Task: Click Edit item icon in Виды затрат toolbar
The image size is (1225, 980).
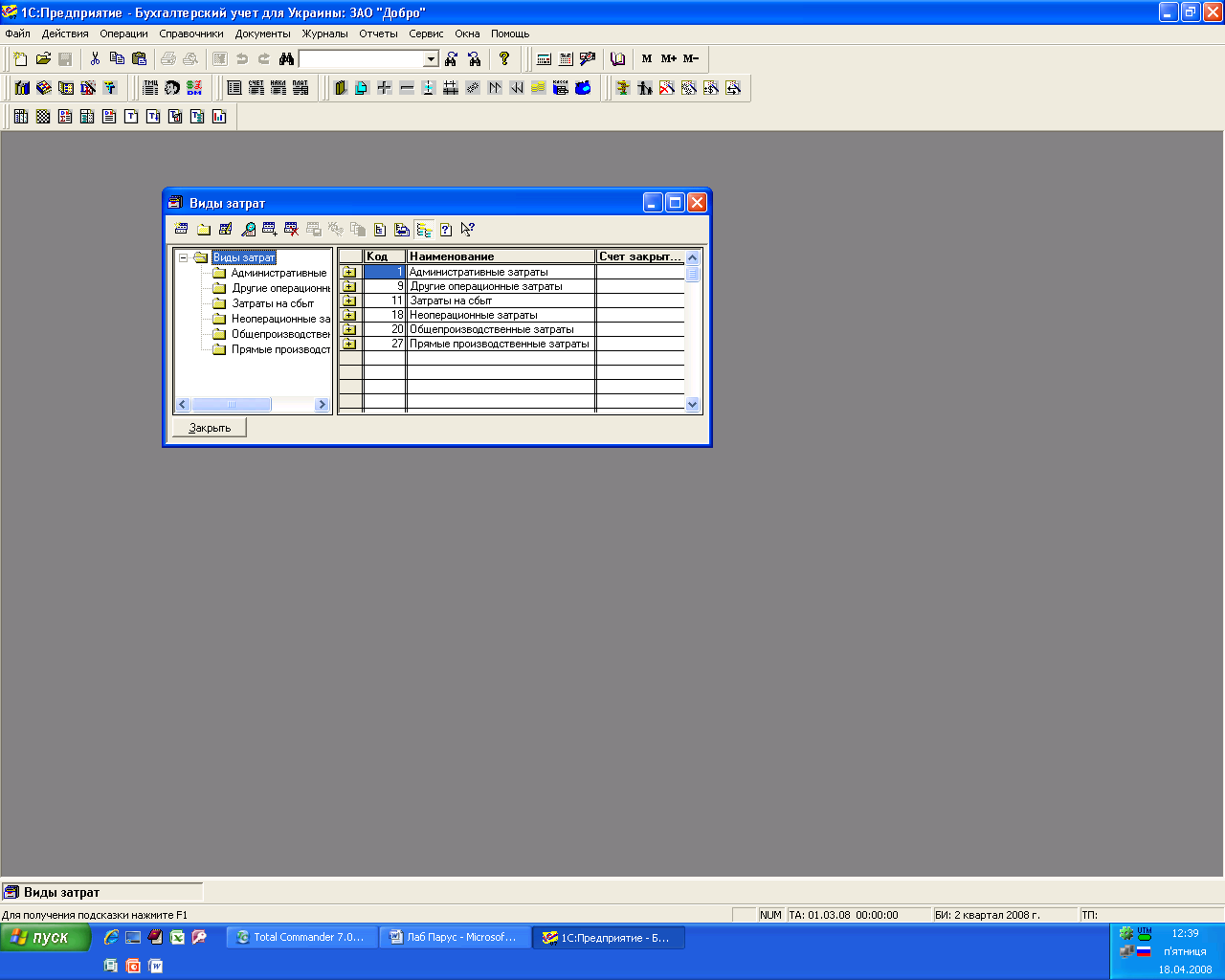Action: [x=226, y=229]
